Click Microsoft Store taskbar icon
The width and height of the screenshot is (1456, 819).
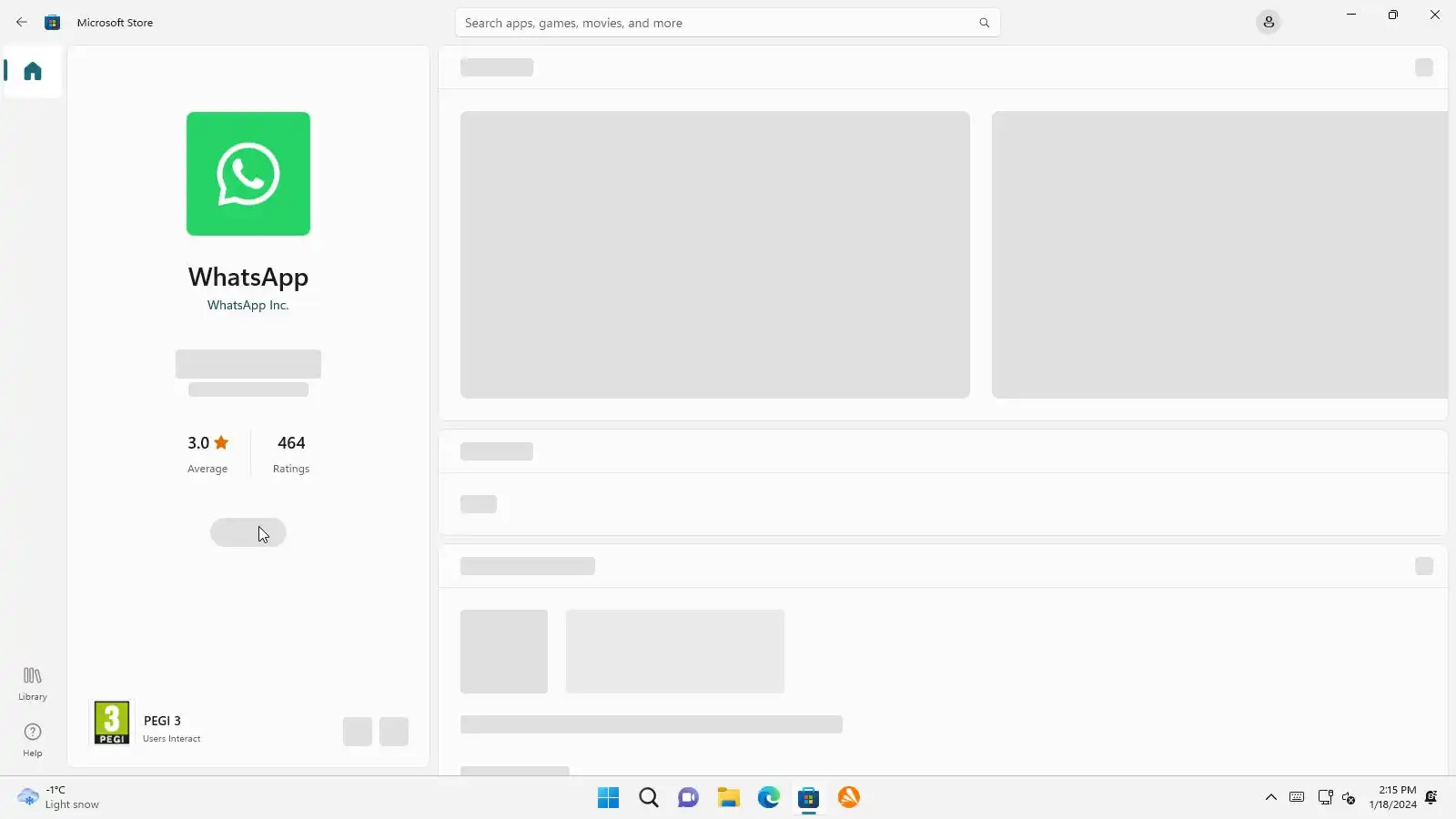[x=809, y=798]
